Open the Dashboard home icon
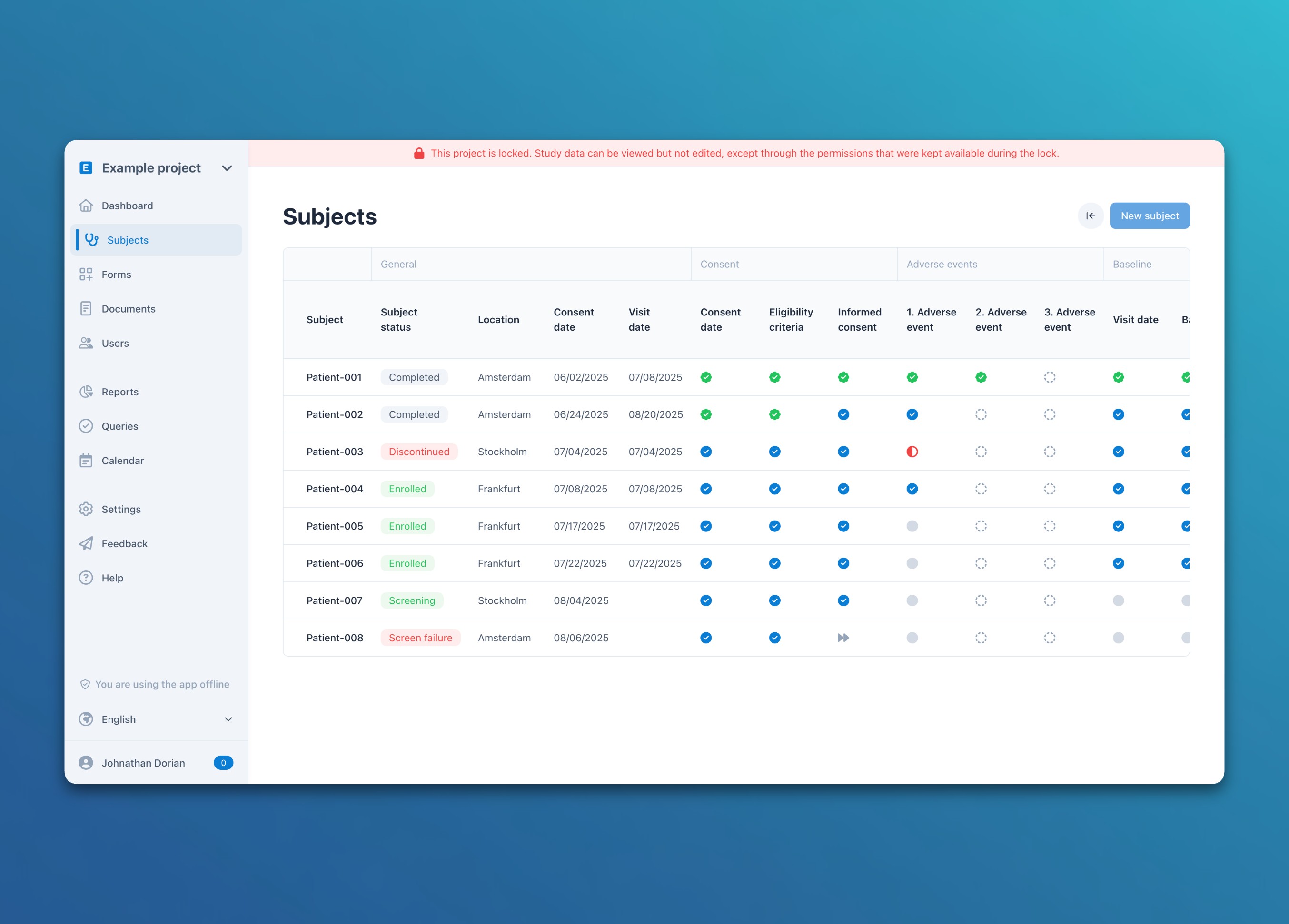Screen dimensions: 1289x924 click(86, 206)
